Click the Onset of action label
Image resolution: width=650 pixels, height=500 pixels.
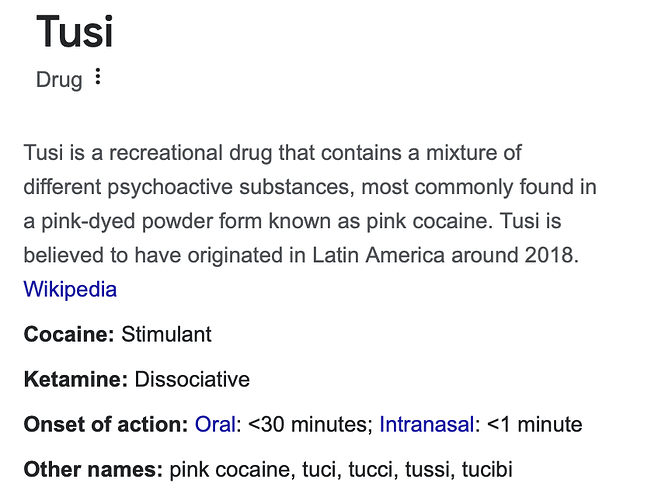(106, 425)
